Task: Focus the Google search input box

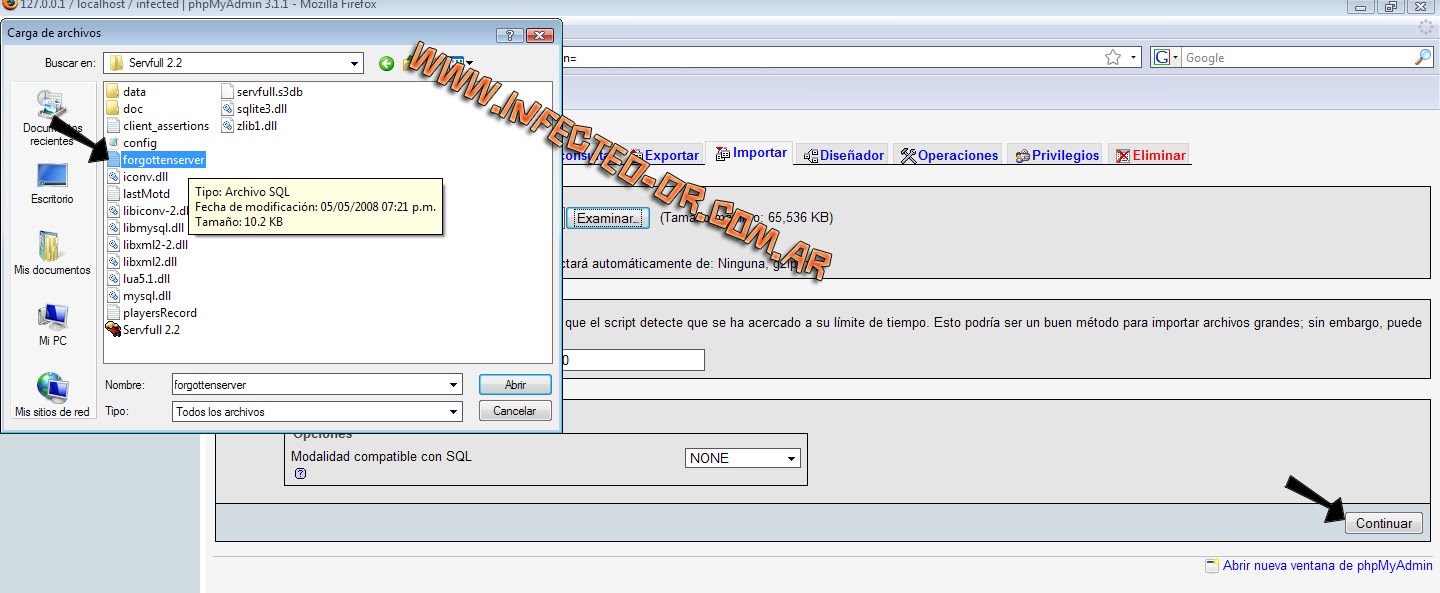Action: (1298, 58)
